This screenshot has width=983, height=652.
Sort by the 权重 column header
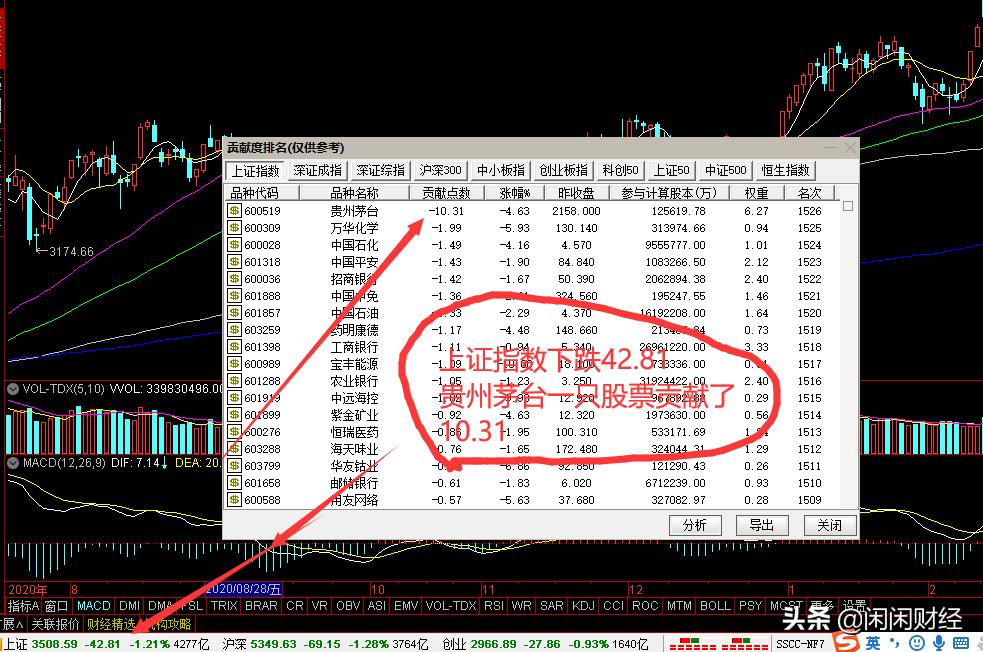[x=756, y=192]
